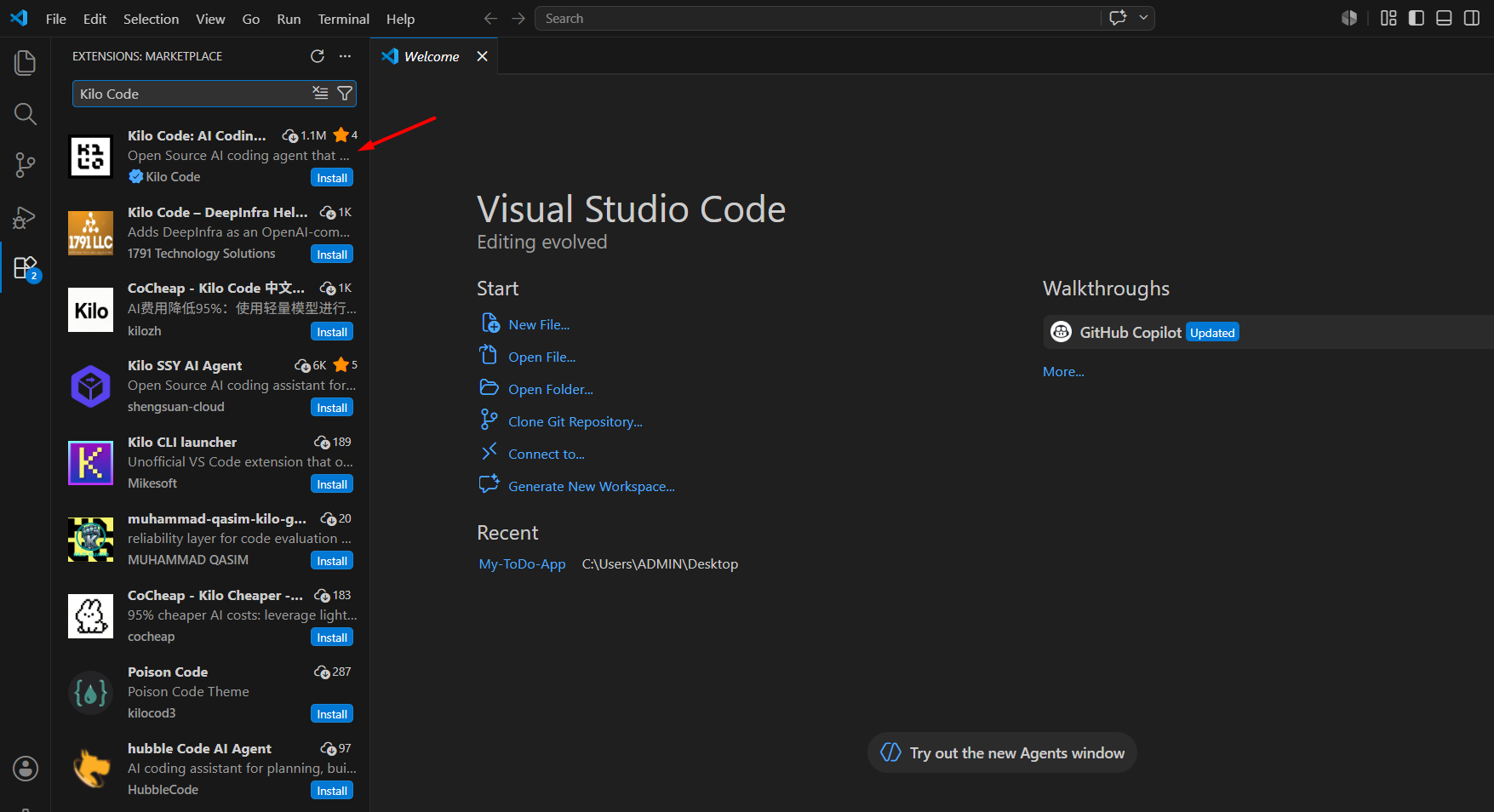The height and width of the screenshot is (812, 1494).
Task: Click the 1791 Technology Solutions publisher text
Action: (x=202, y=253)
